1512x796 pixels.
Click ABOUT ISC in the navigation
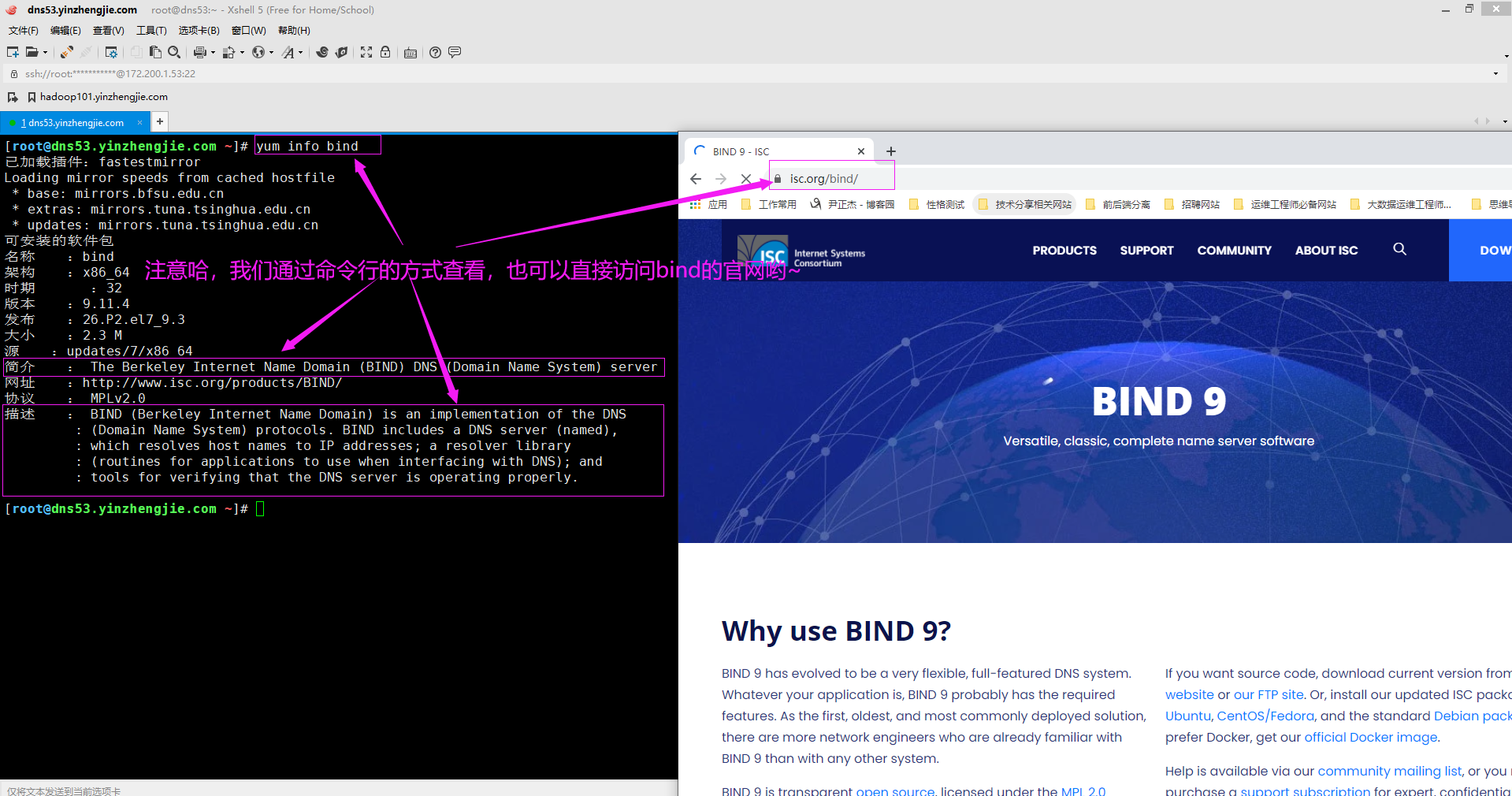coord(1326,251)
